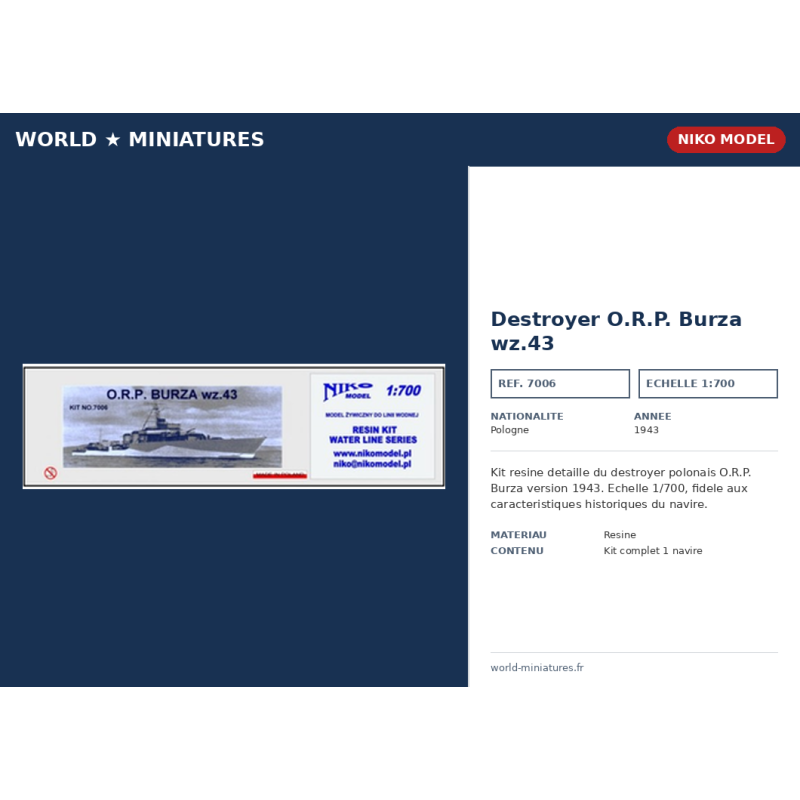
Task: Click the product description paragraph
Action: point(620,488)
